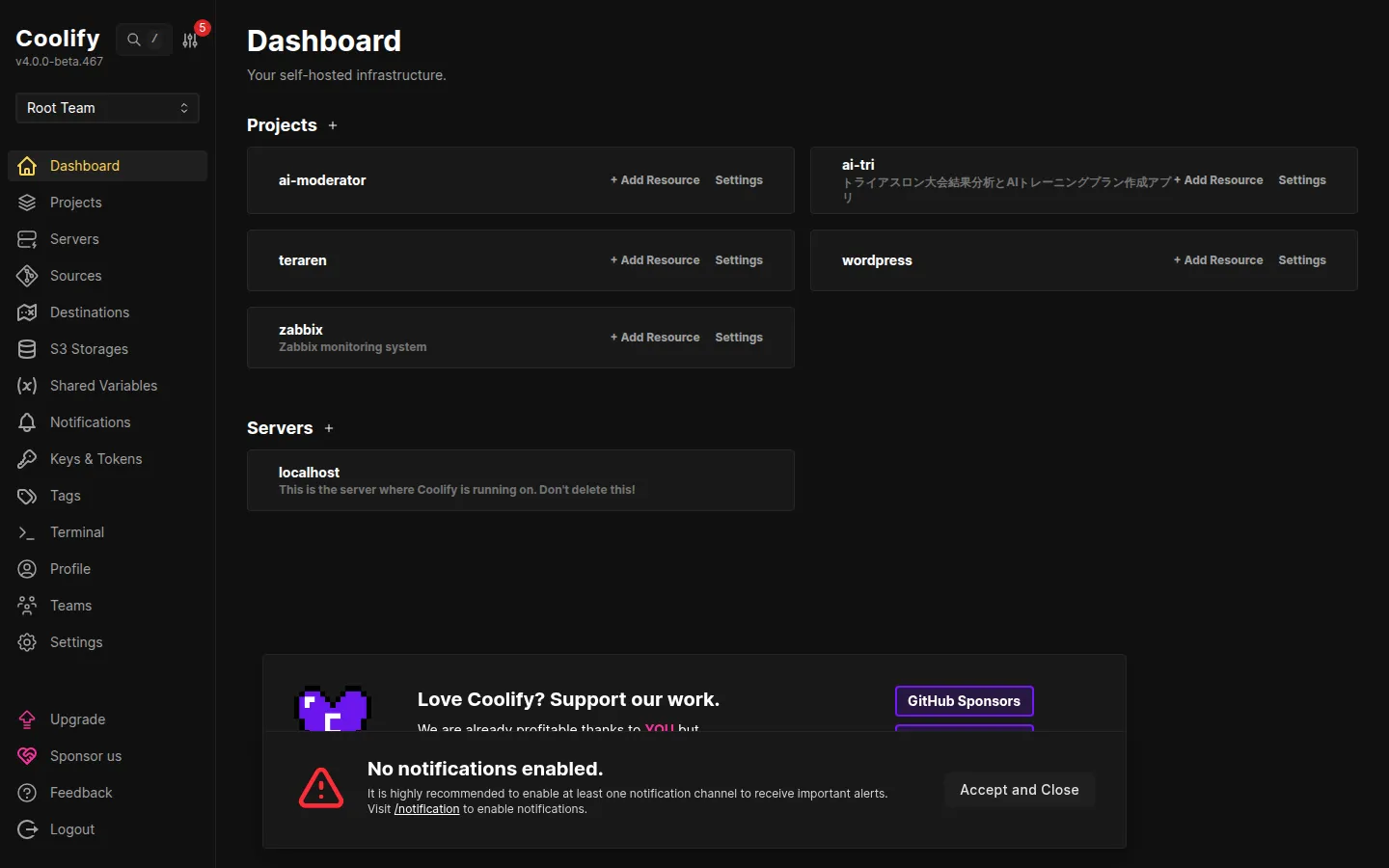Click the Upgrade lightning icon
This screenshot has height=868, width=1389.
[28, 719]
